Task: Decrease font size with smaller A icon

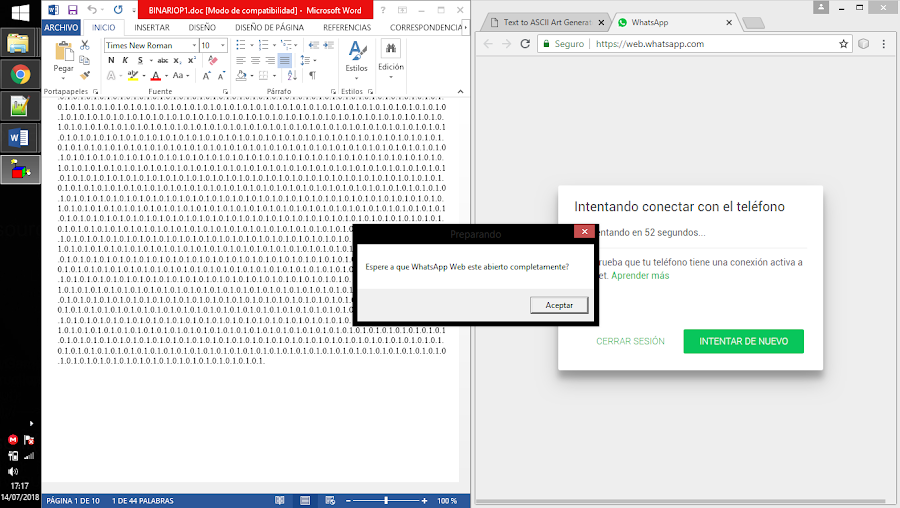Action: pyautogui.click(x=221, y=76)
